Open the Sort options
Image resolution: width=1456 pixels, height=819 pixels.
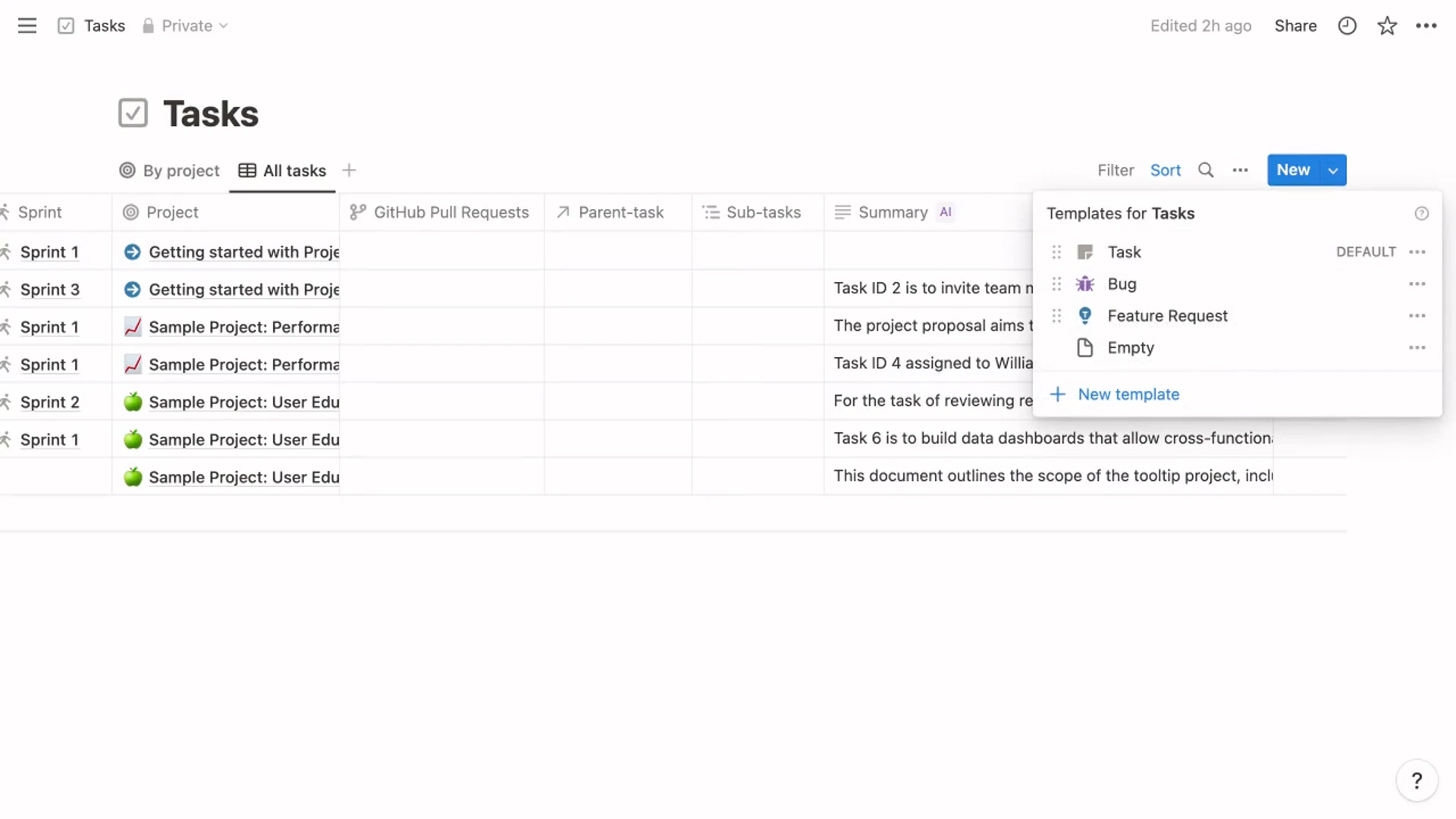click(1166, 170)
